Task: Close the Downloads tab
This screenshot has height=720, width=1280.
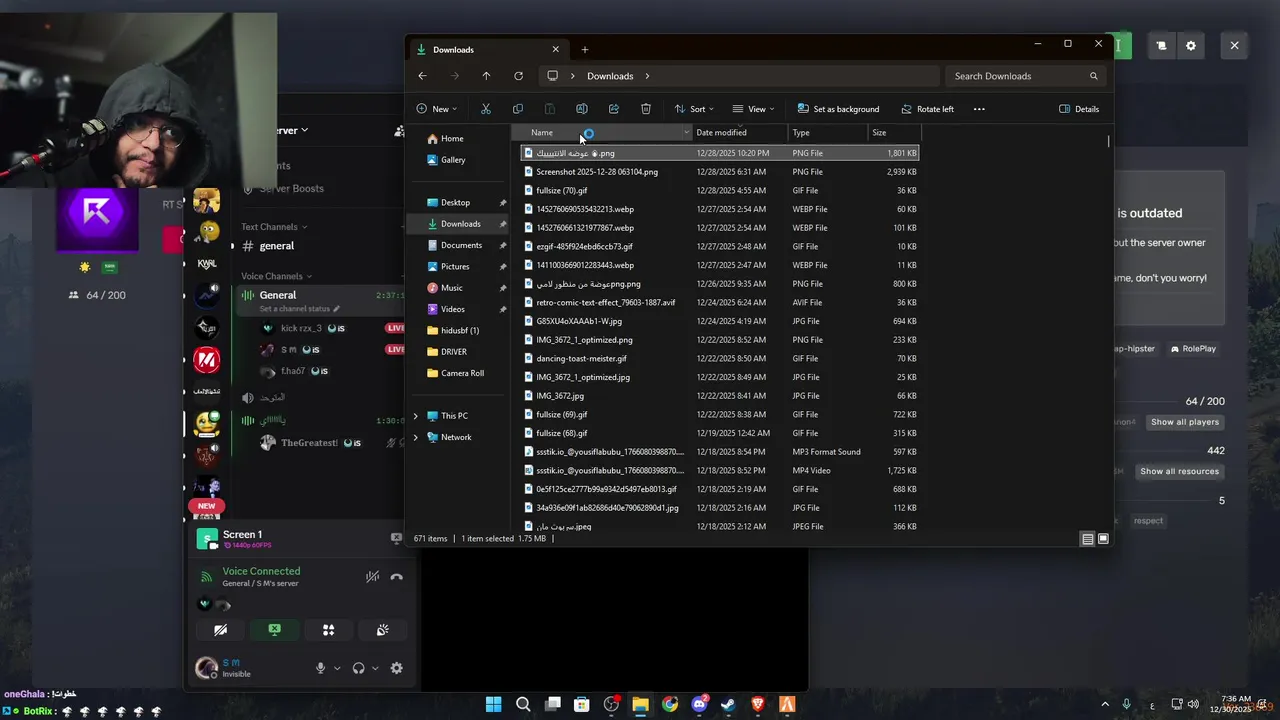Action: tap(556, 50)
